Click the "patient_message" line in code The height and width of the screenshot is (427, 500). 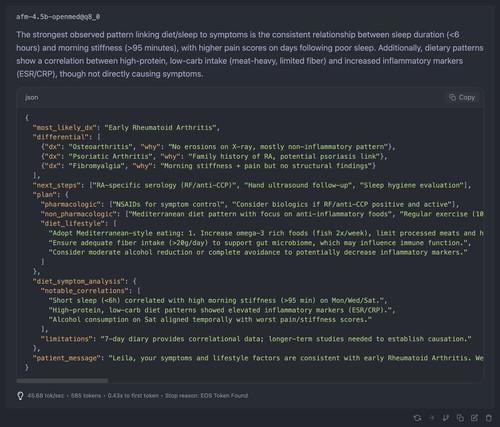coord(258,358)
